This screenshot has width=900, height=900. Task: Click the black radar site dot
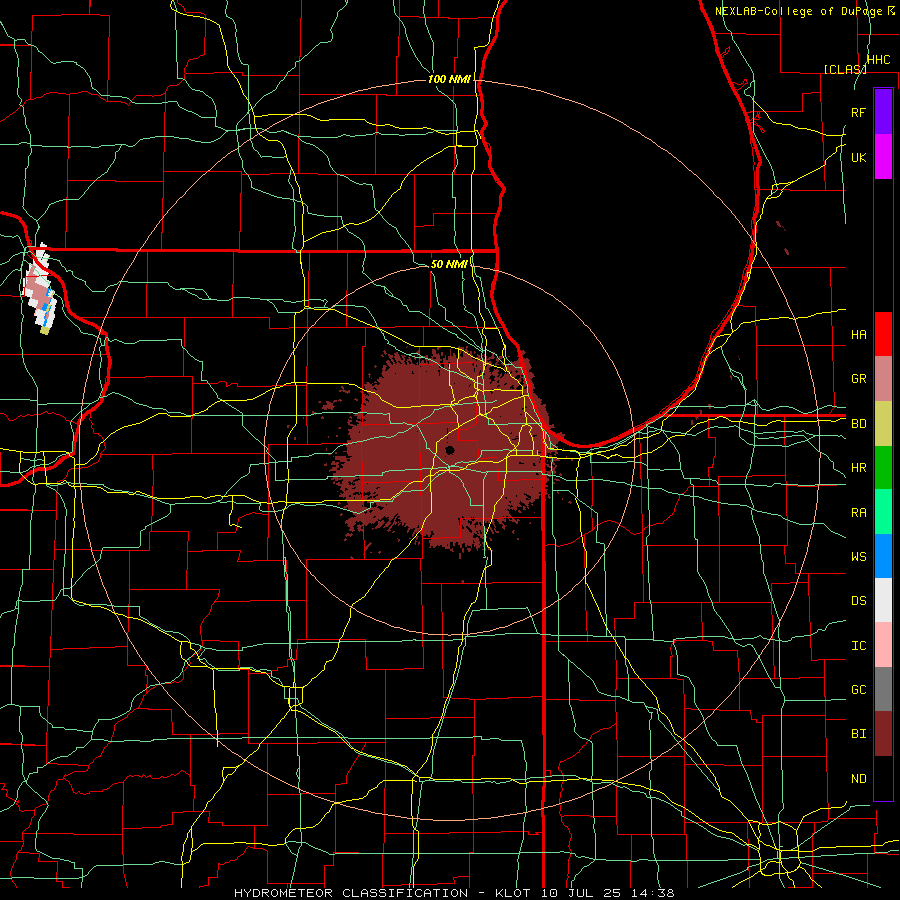[449, 449]
